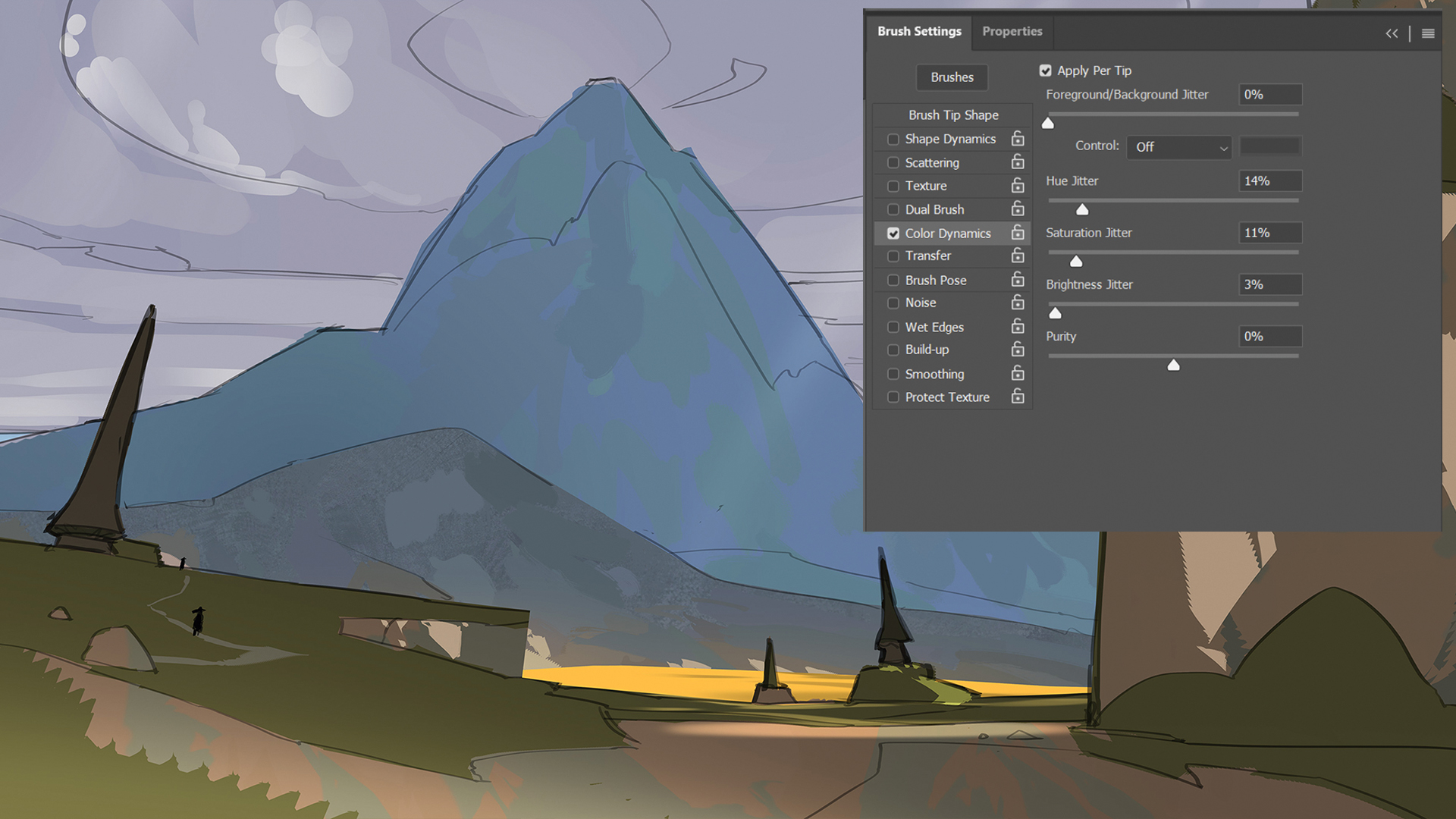The image size is (1456, 819).
Task: Toggle lock icon for Brush Pose
Action: pos(1018,280)
